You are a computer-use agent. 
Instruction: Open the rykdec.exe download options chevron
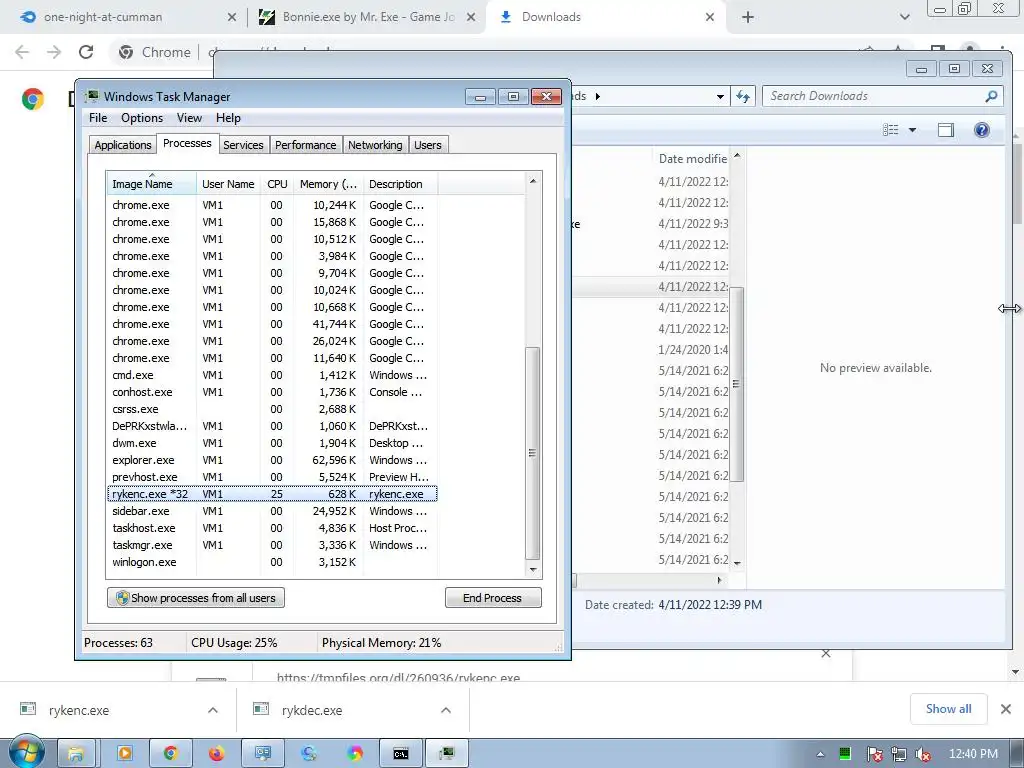[x=445, y=710]
